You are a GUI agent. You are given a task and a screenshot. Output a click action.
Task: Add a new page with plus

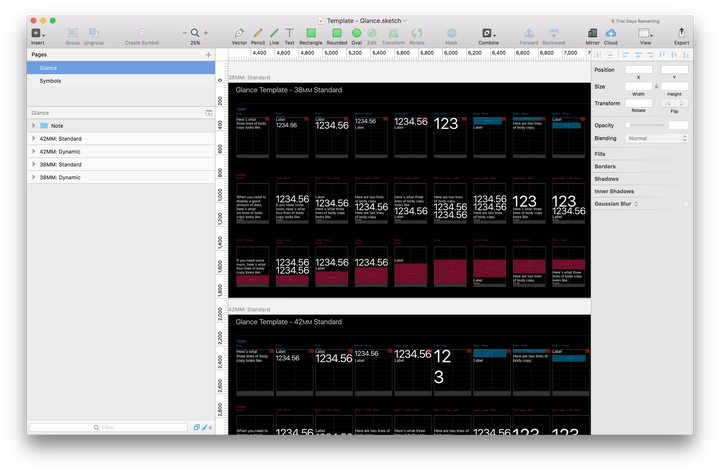point(208,55)
